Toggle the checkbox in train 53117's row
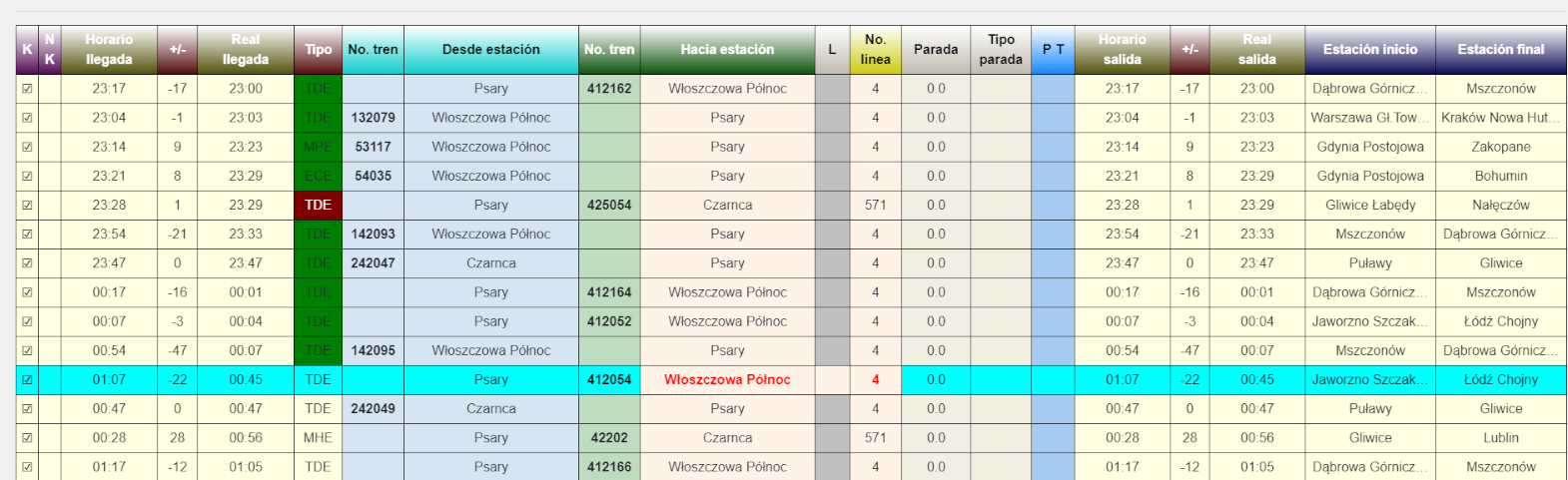 coord(27,147)
